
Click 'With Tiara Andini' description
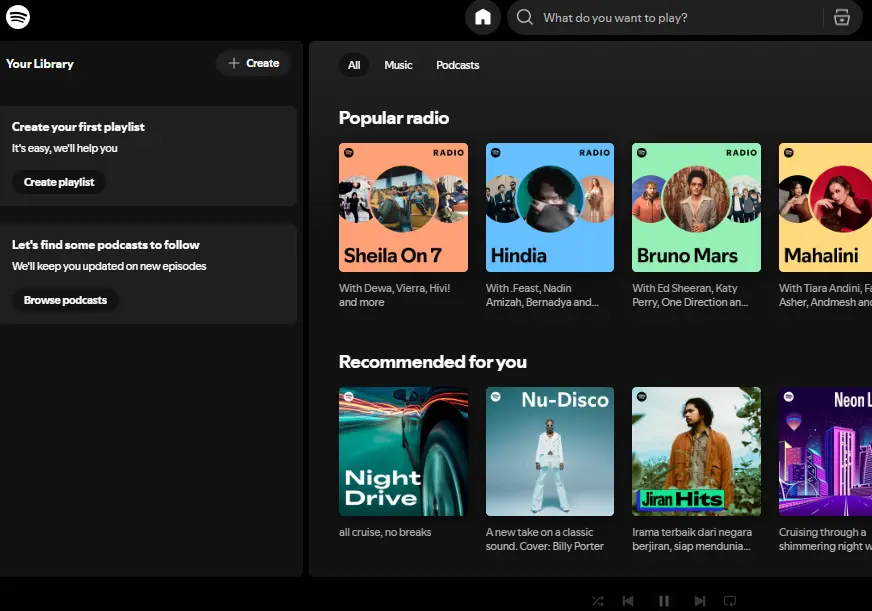point(825,295)
